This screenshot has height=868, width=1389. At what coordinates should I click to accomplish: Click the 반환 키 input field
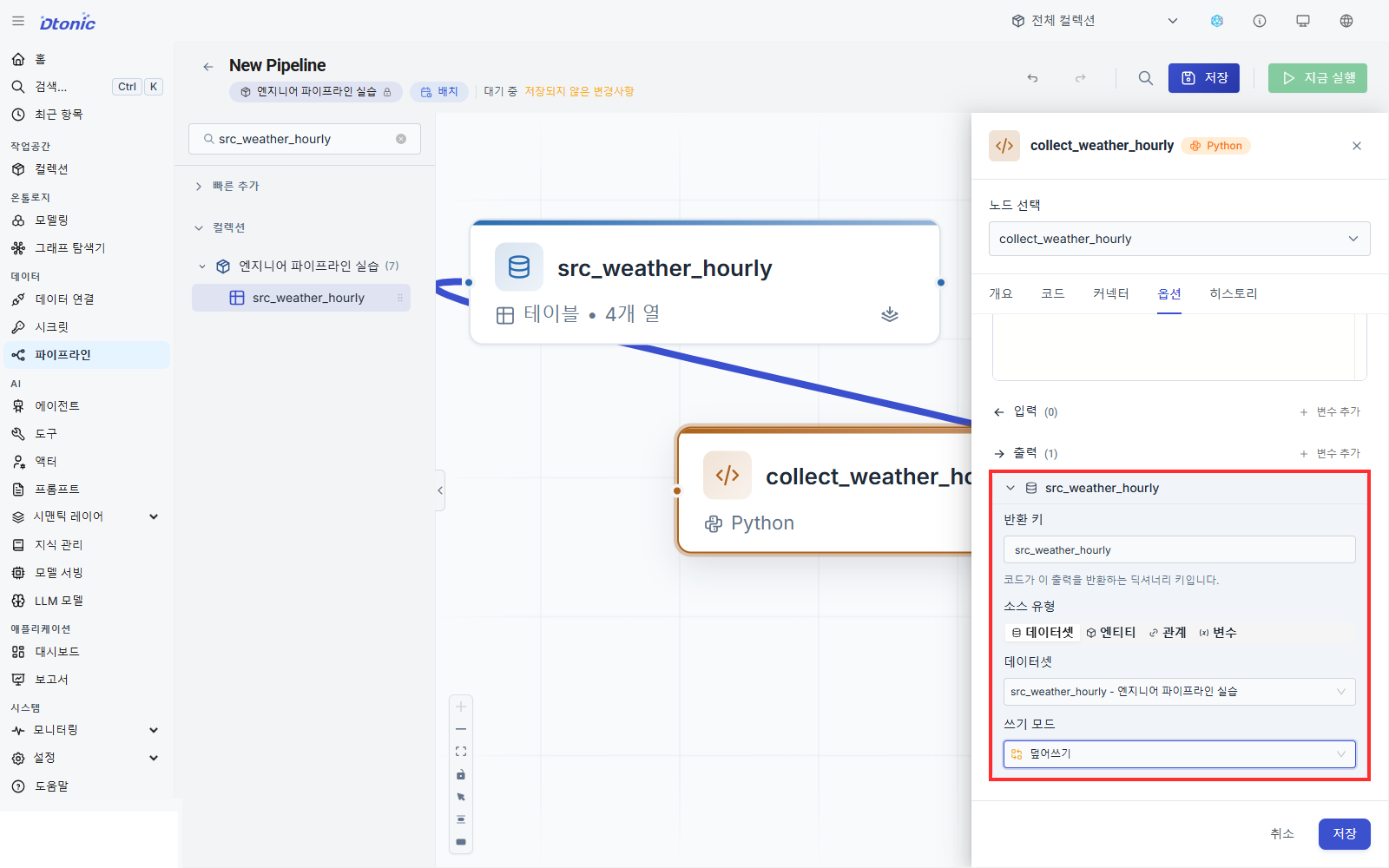tap(1180, 550)
